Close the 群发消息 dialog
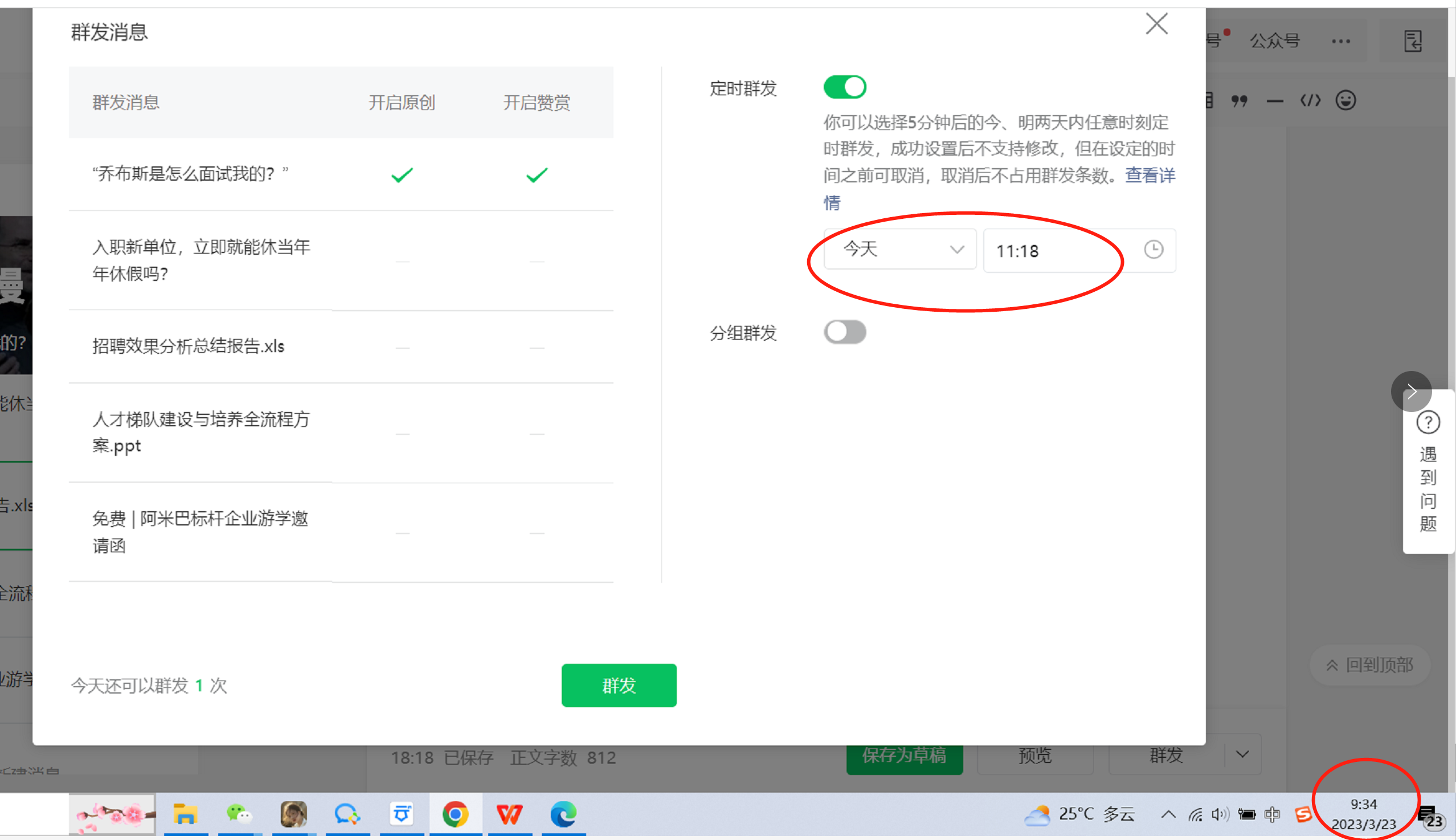Screen dimensions: 1456x840 tap(1156, 25)
